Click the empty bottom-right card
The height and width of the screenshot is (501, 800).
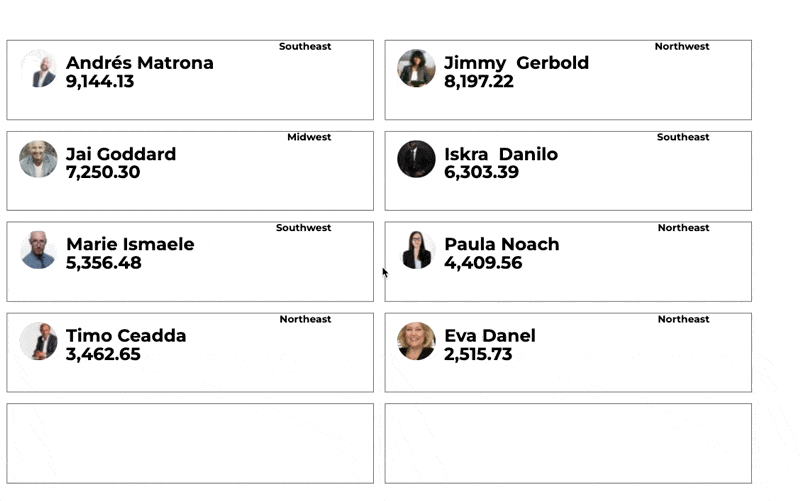[x=568, y=443]
